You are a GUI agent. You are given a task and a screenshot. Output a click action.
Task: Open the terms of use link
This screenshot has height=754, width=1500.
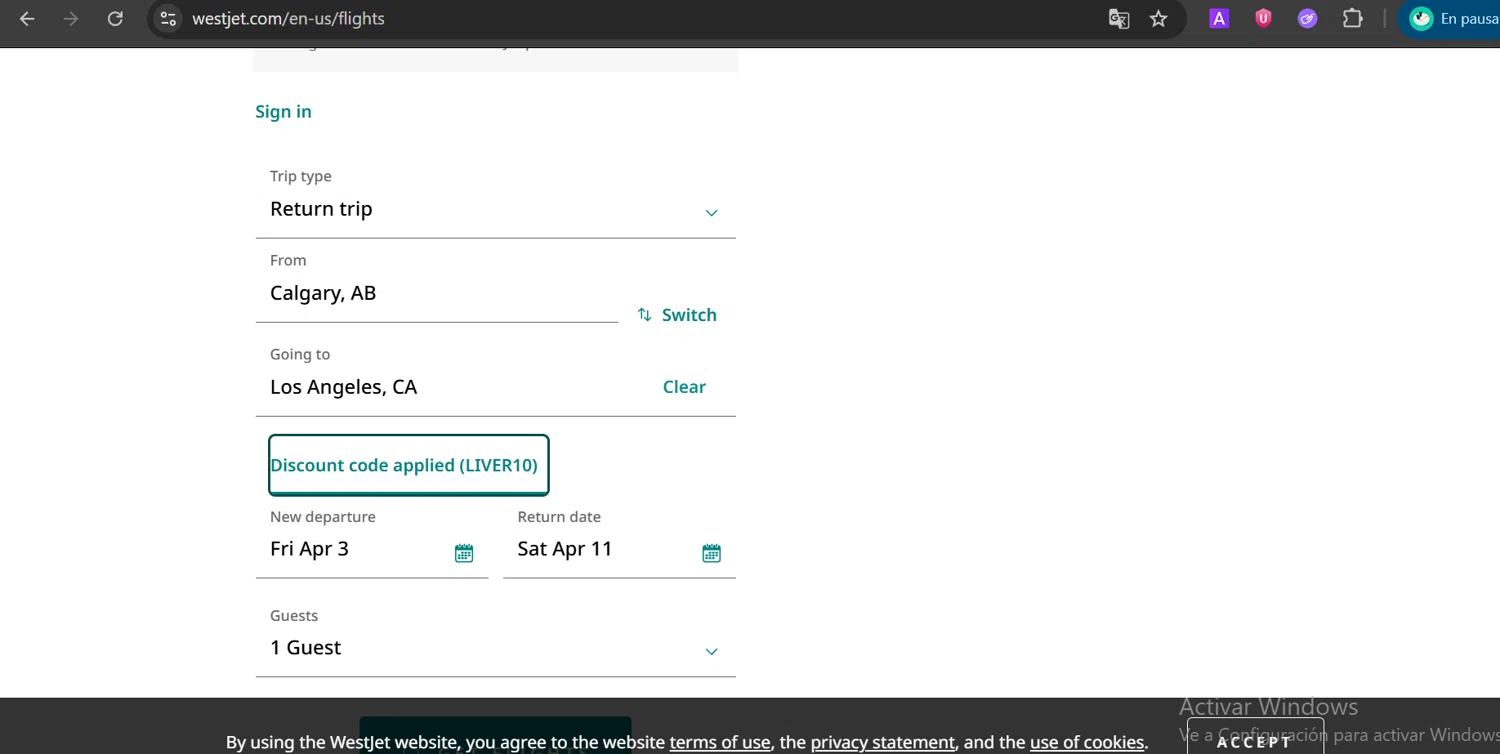pyautogui.click(x=720, y=742)
